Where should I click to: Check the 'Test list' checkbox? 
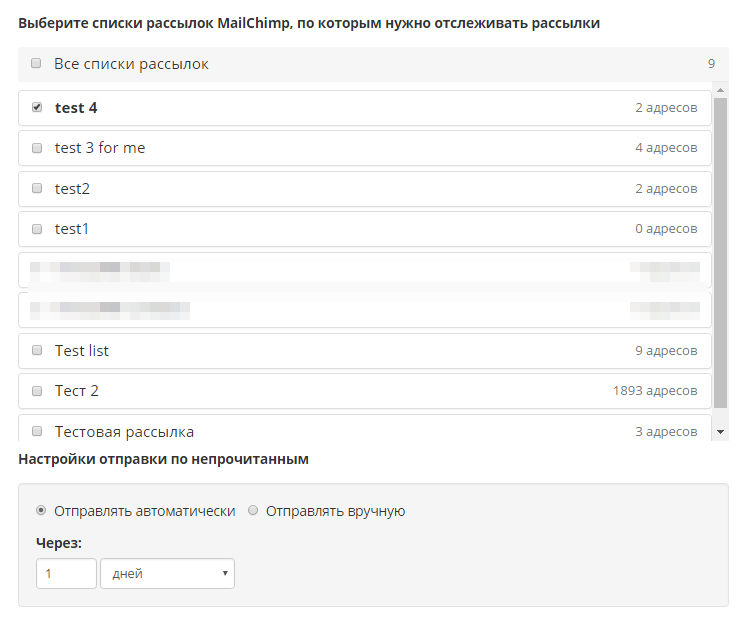point(37,350)
